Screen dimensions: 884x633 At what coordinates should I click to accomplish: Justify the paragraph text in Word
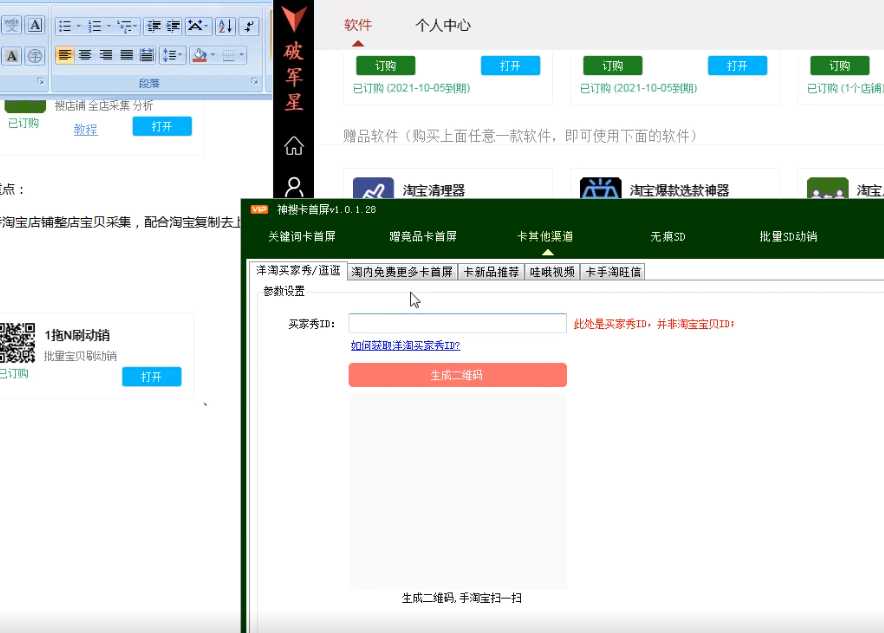tap(127, 55)
